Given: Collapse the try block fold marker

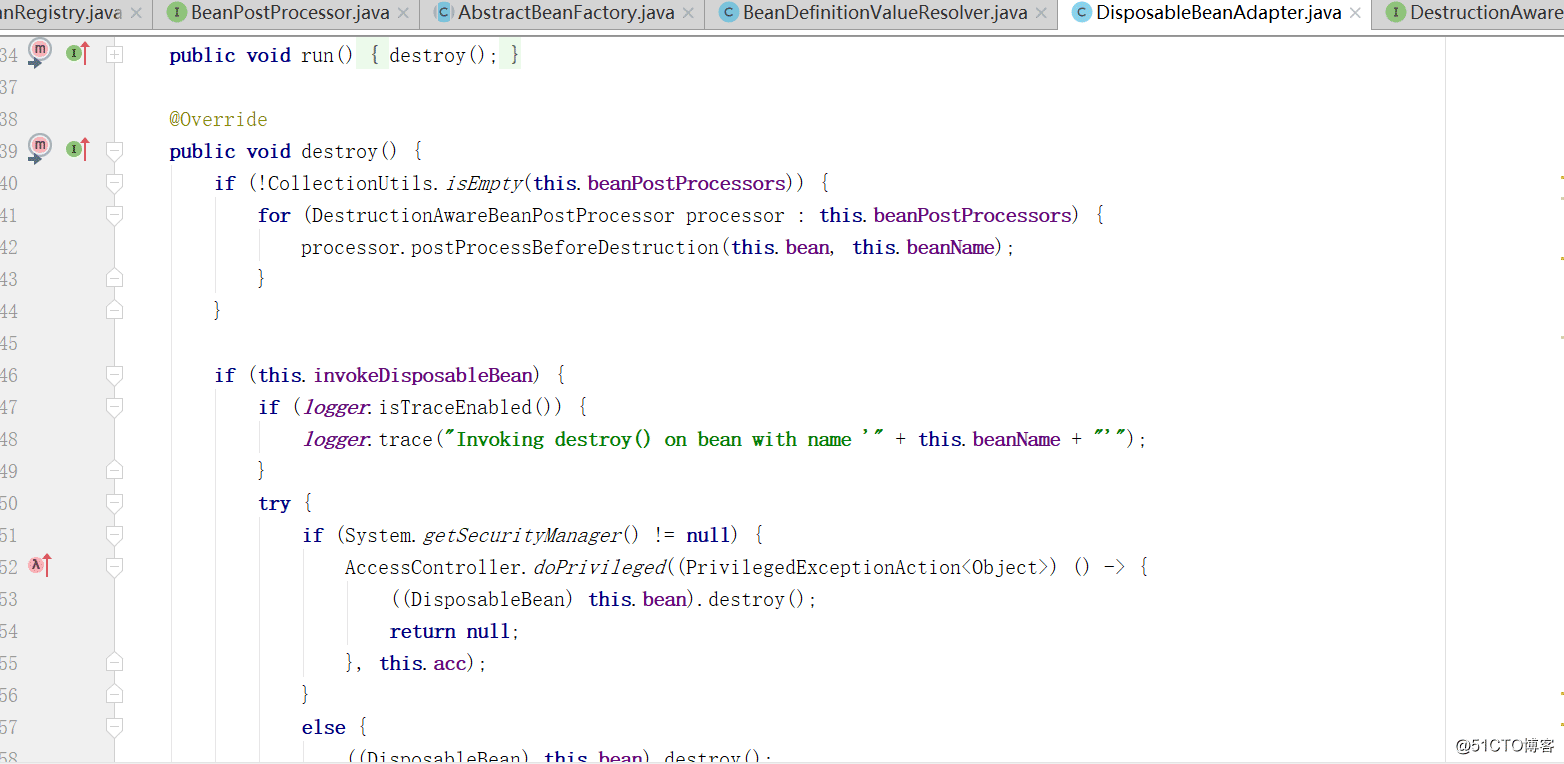Looking at the screenshot, I should (115, 503).
